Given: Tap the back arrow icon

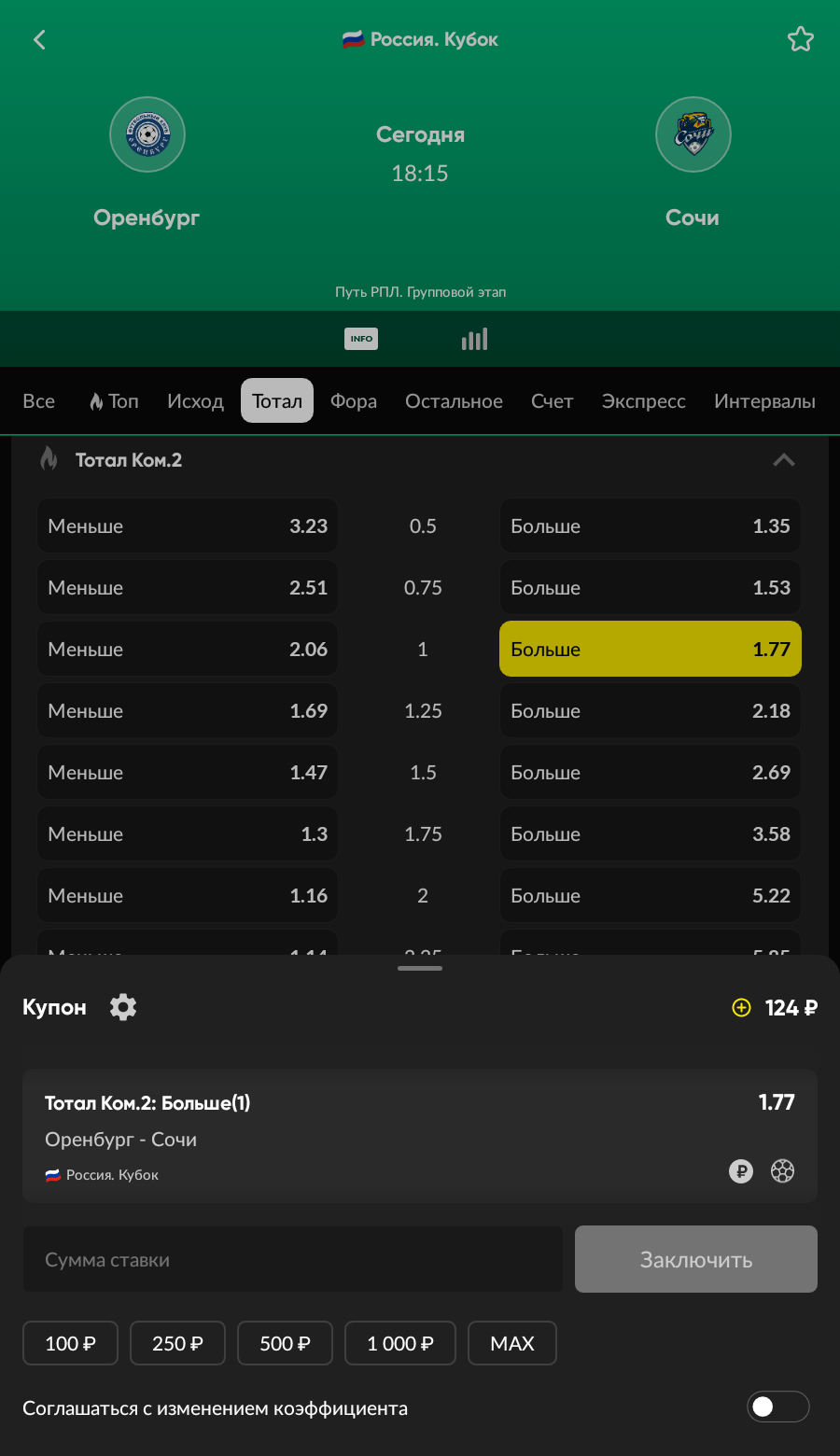Looking at the screenshot, I should [x=39, y=39].
